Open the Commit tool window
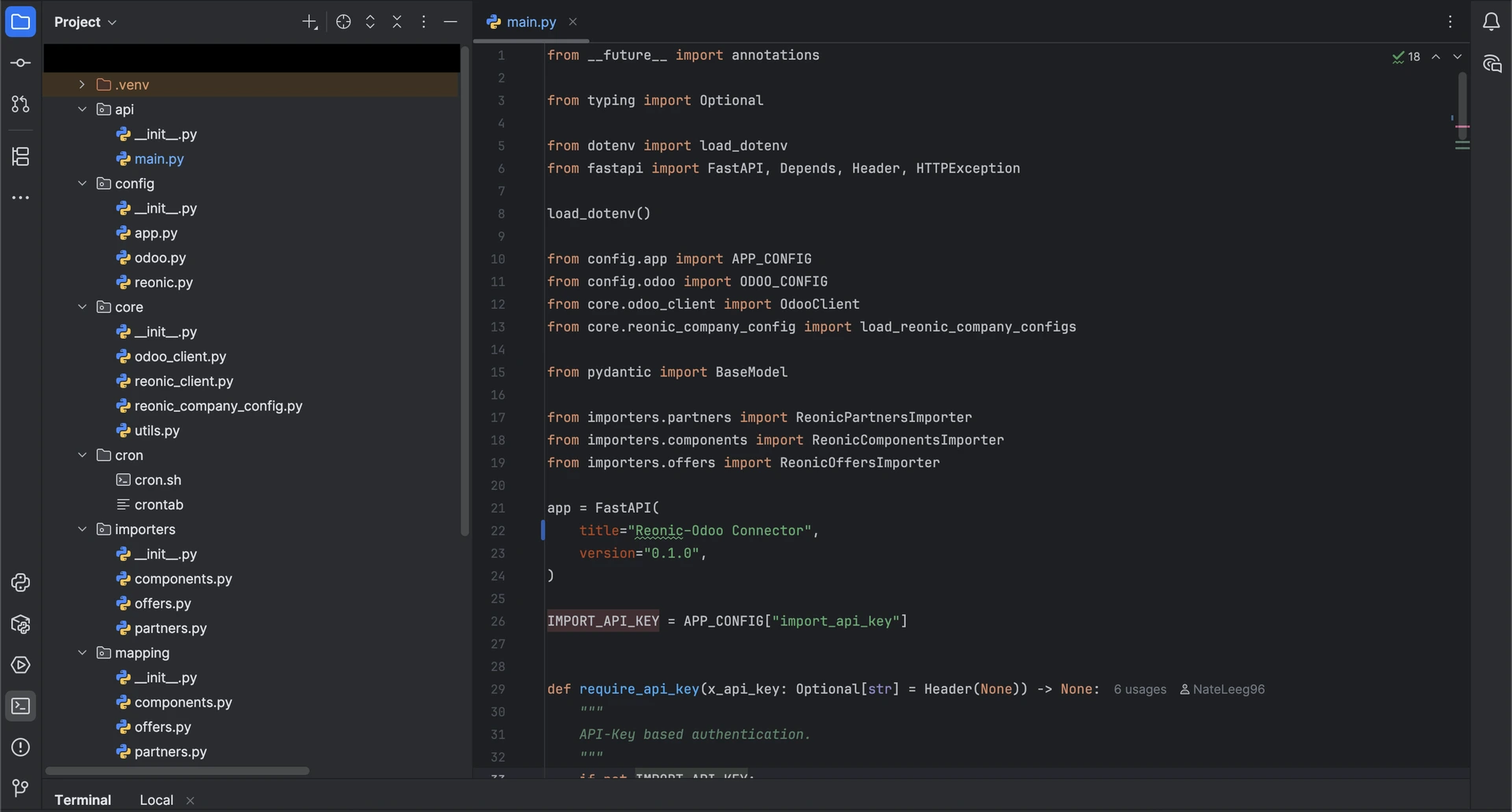 pos(21,63)
